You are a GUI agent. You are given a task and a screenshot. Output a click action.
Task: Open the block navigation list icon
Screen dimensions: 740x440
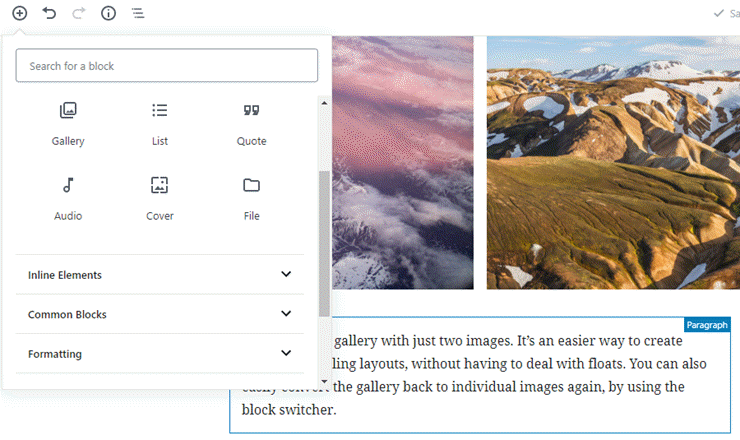[x=138, y=13]
